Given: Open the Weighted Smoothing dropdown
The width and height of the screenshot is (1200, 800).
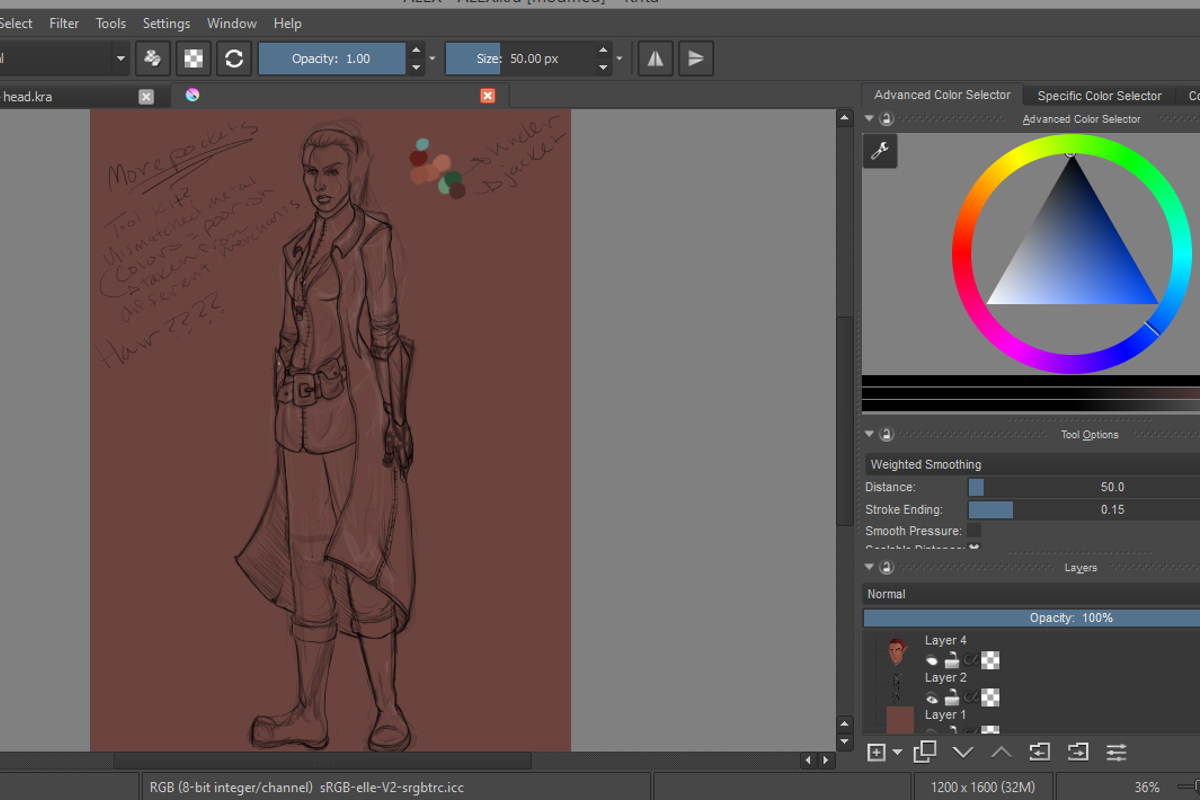Looking at the screenshot, I should [1030, 464].
